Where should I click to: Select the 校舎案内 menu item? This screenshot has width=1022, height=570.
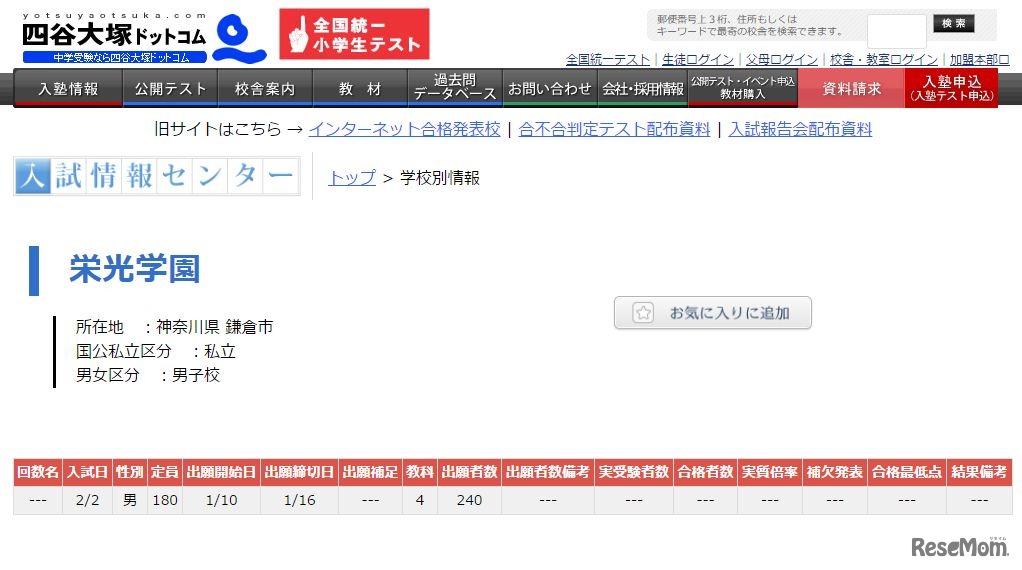coord(265,88)
